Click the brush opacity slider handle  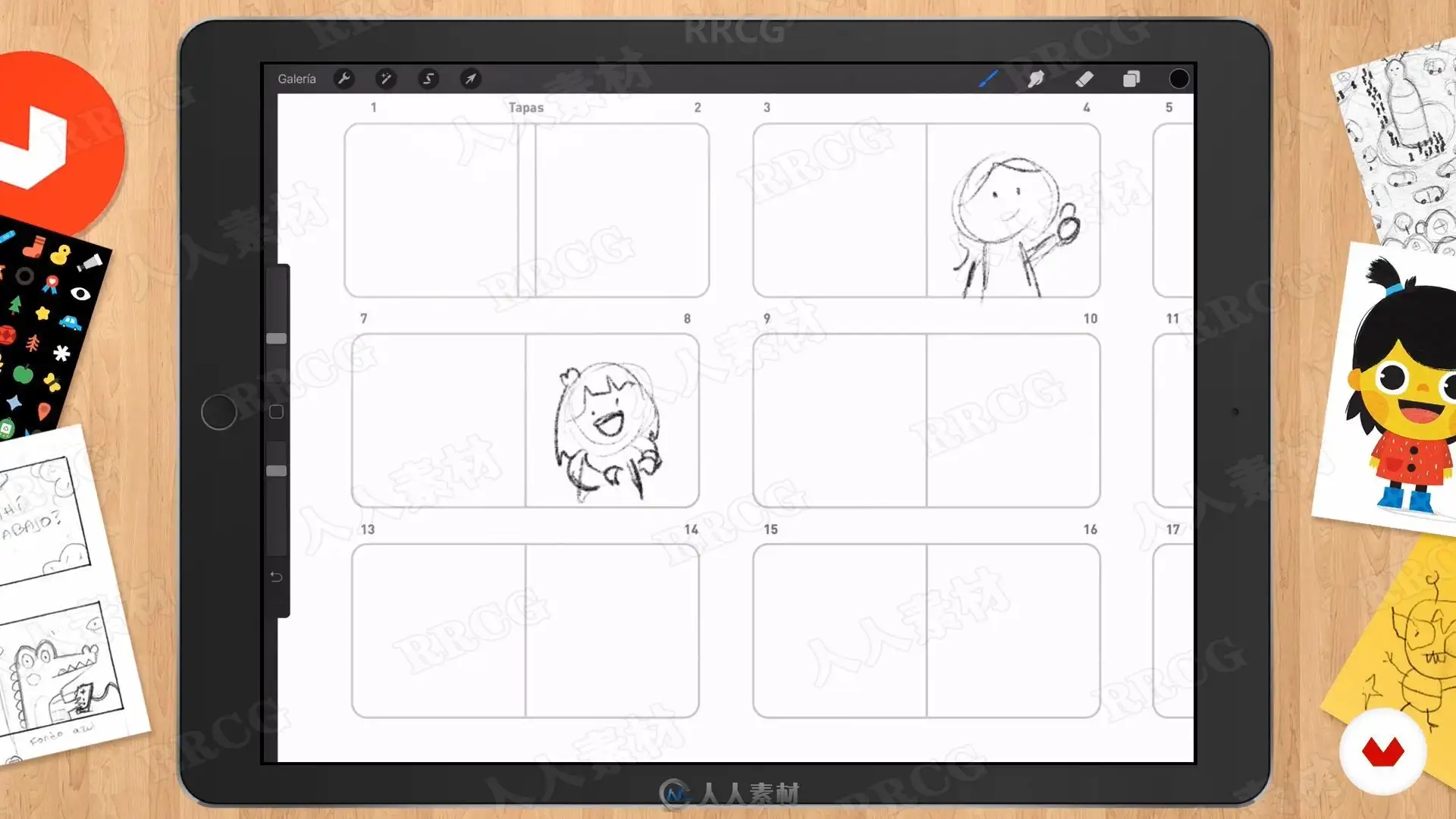(x=277, y=471)
